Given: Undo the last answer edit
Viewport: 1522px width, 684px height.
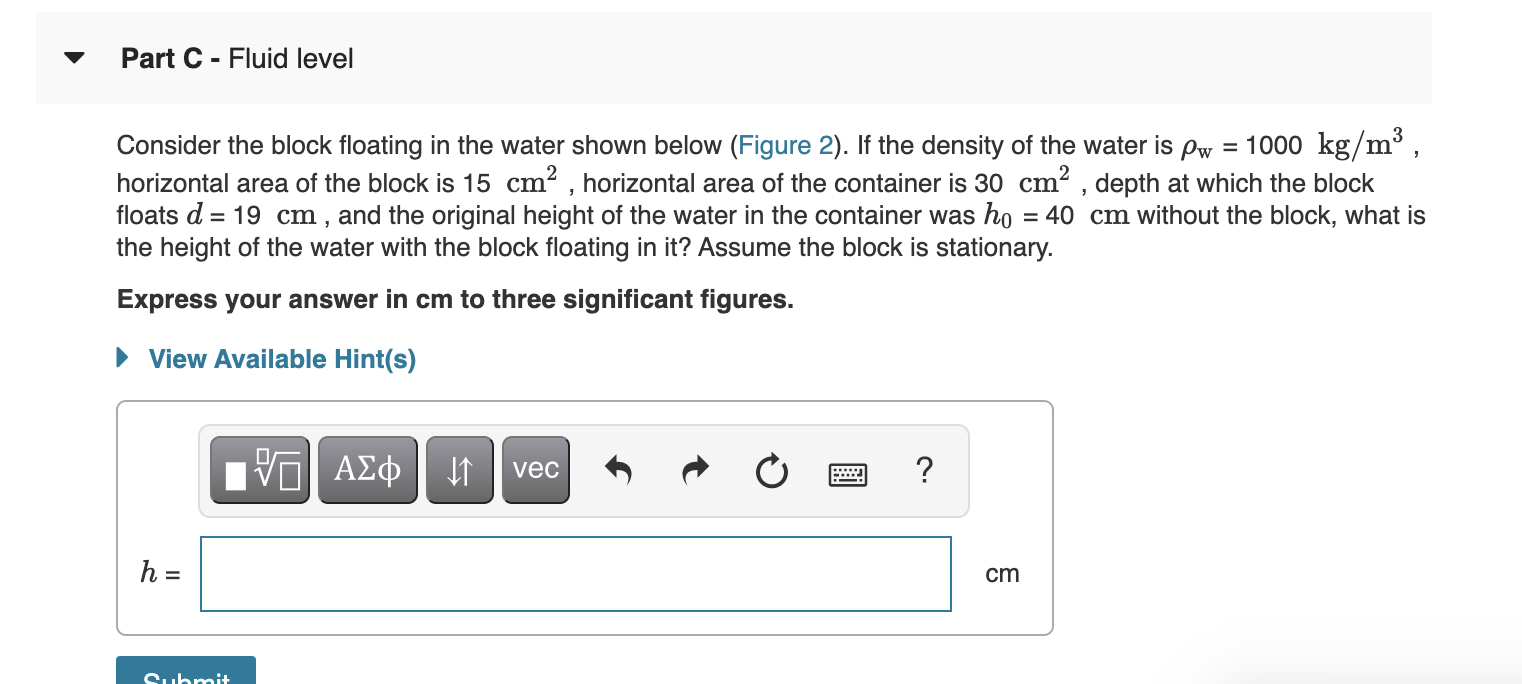Looking at the screenshot, I should click(618, 469).
